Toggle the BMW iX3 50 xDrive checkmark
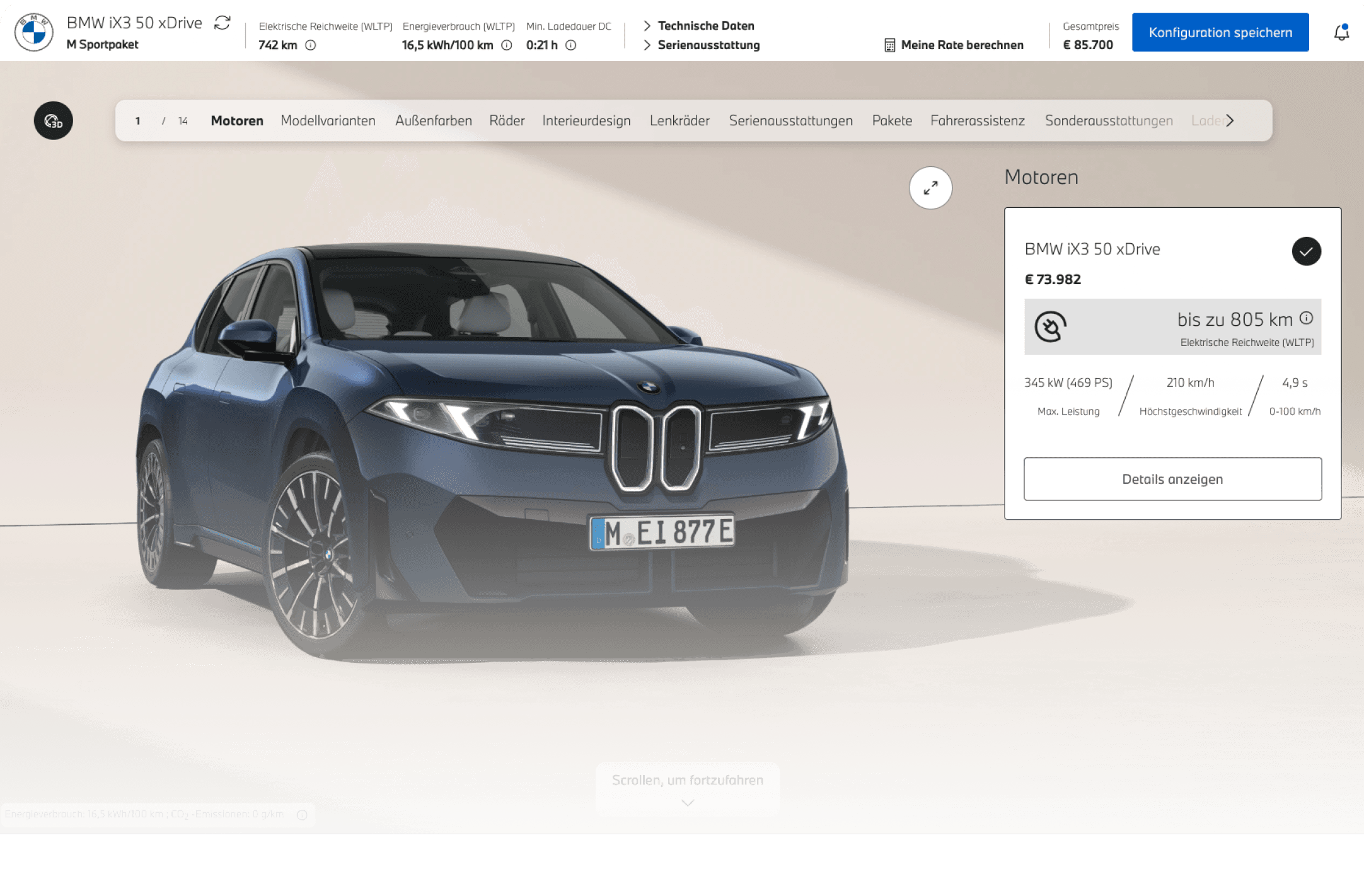Image resolution: width=1364 pixels, height=896 pixels. tap(1306, 251)
